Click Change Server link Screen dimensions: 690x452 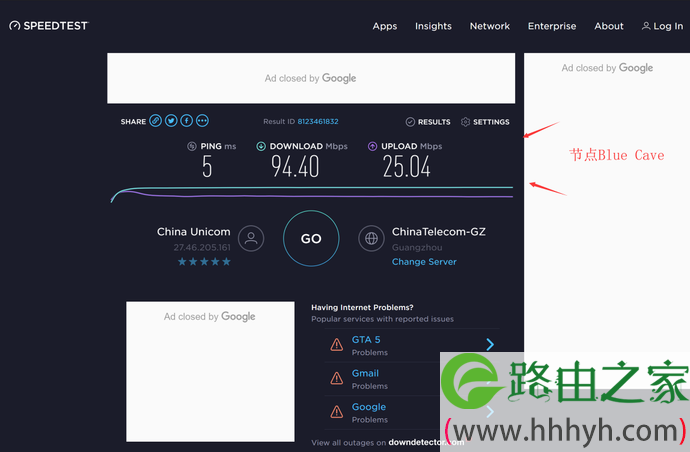(x=424, y=262)
